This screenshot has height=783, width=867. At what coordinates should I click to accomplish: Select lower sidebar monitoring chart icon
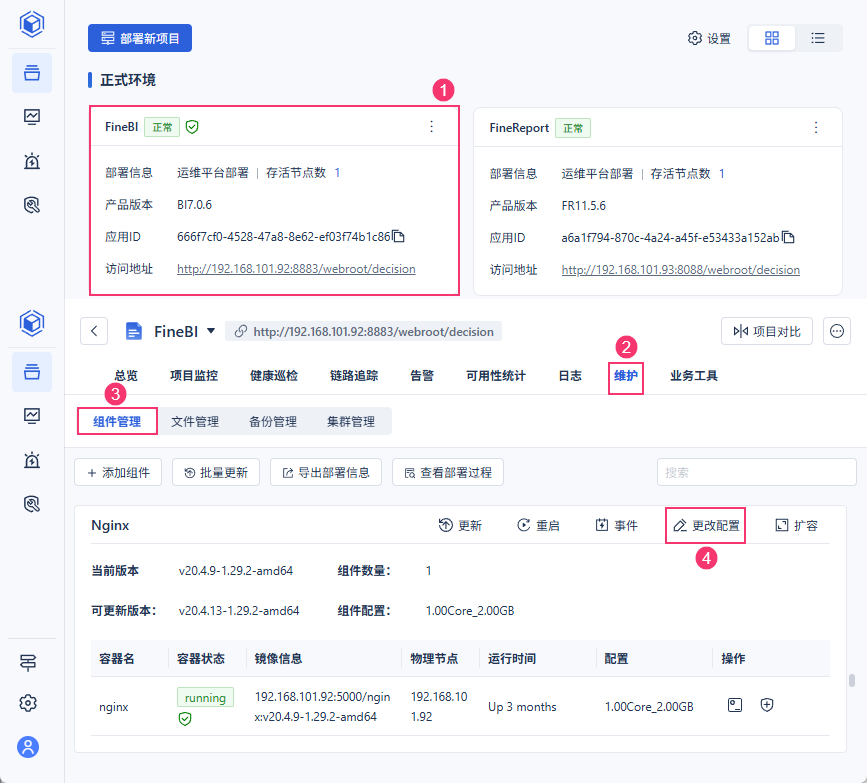[32, 415]
